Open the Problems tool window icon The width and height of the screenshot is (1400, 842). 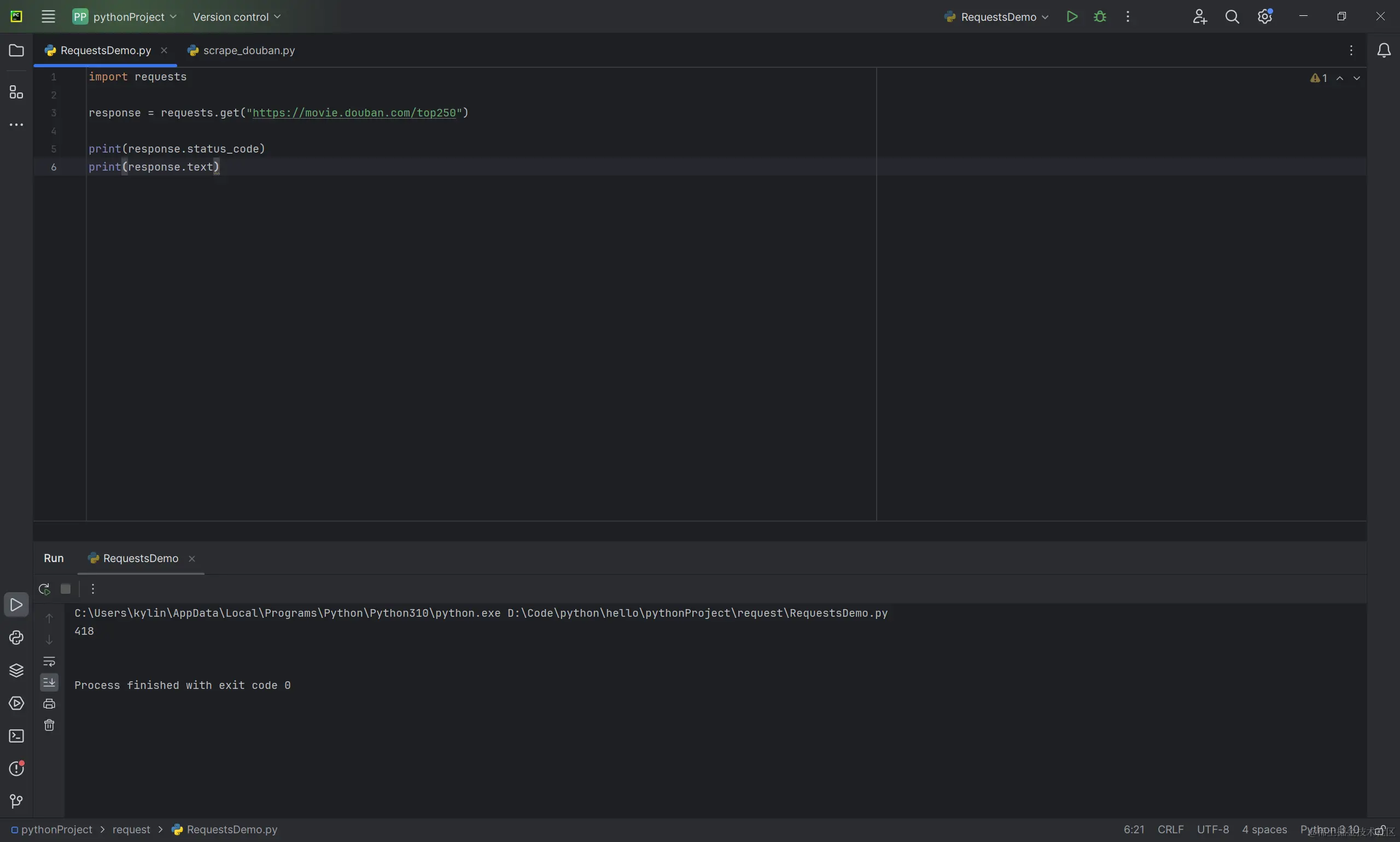(x=16, y=769)
